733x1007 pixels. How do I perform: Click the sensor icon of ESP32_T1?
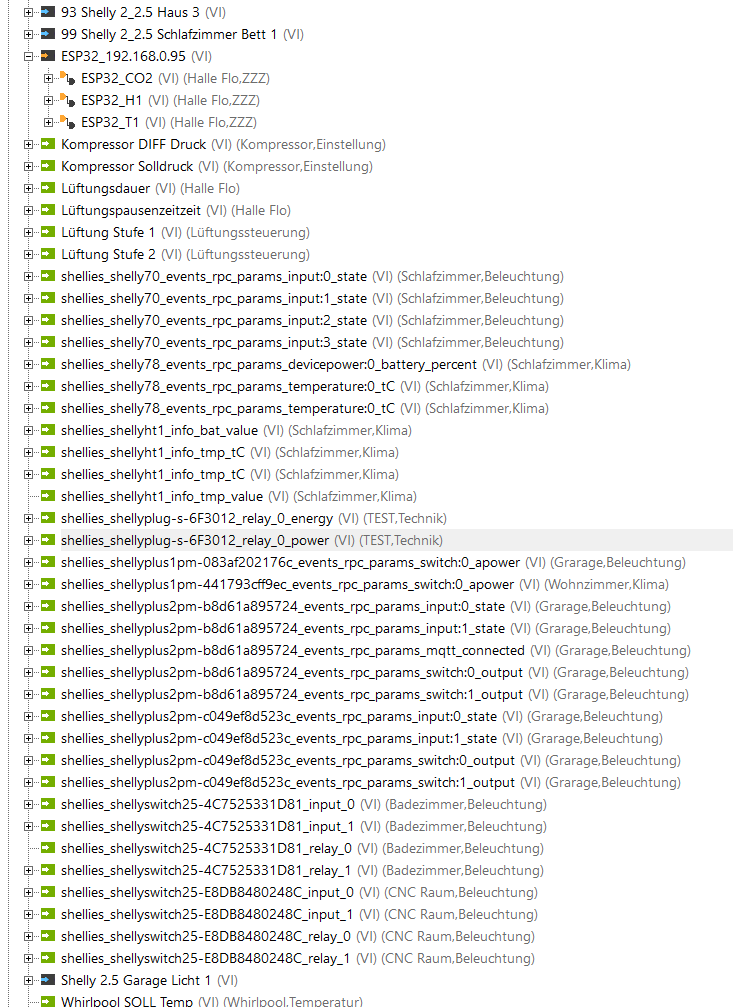(x=68, y=122)
